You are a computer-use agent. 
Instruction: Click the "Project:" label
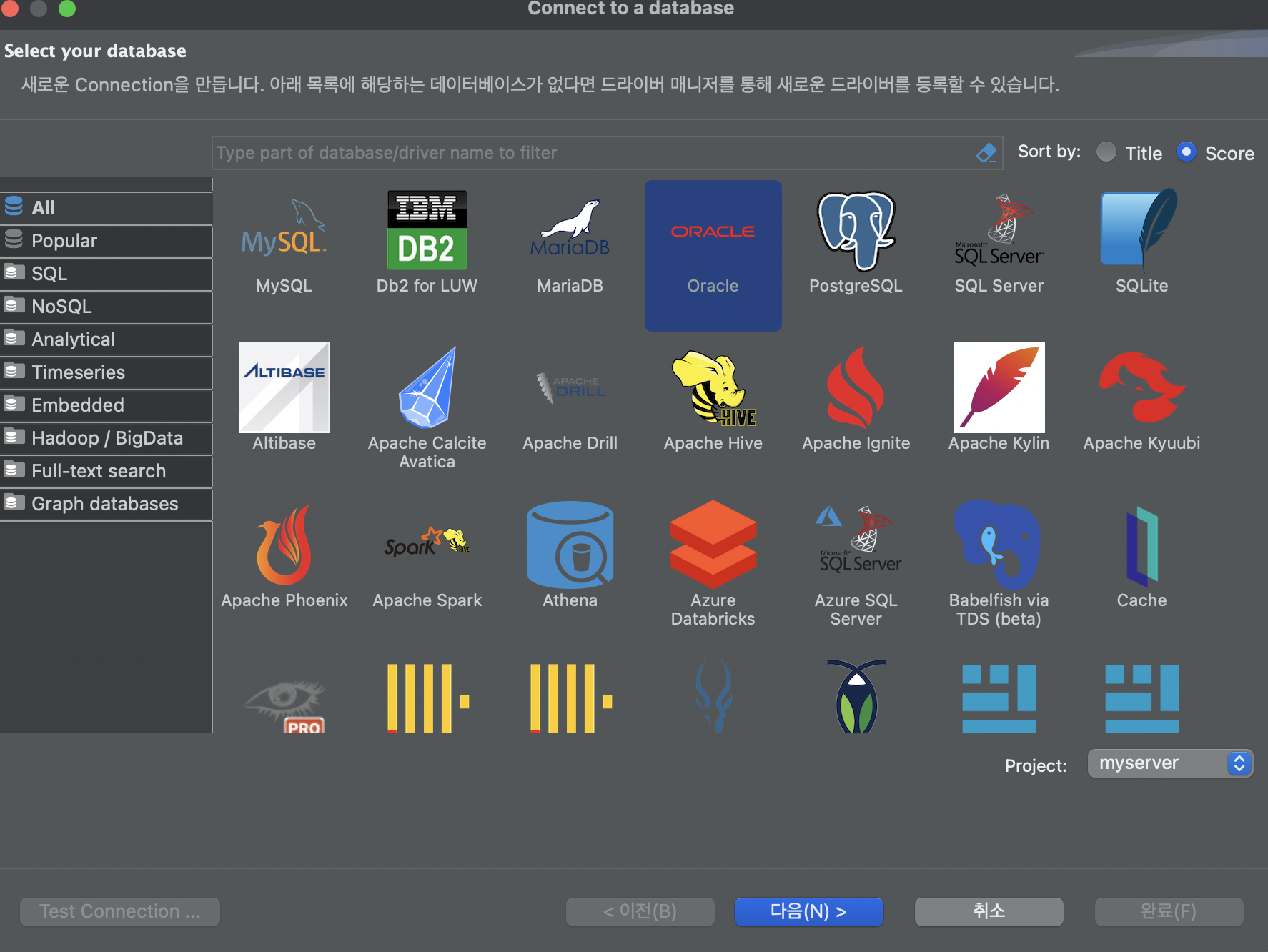click(x=1036, y=765)
